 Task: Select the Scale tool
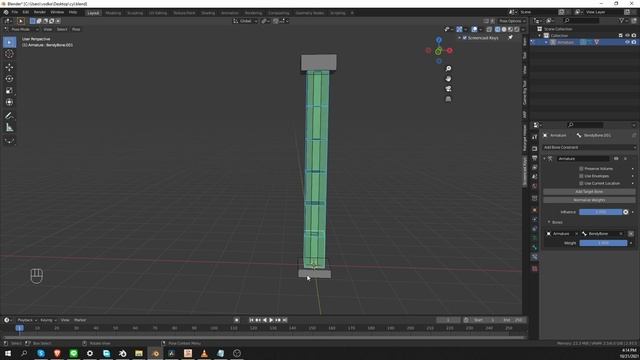coord(9,91)
